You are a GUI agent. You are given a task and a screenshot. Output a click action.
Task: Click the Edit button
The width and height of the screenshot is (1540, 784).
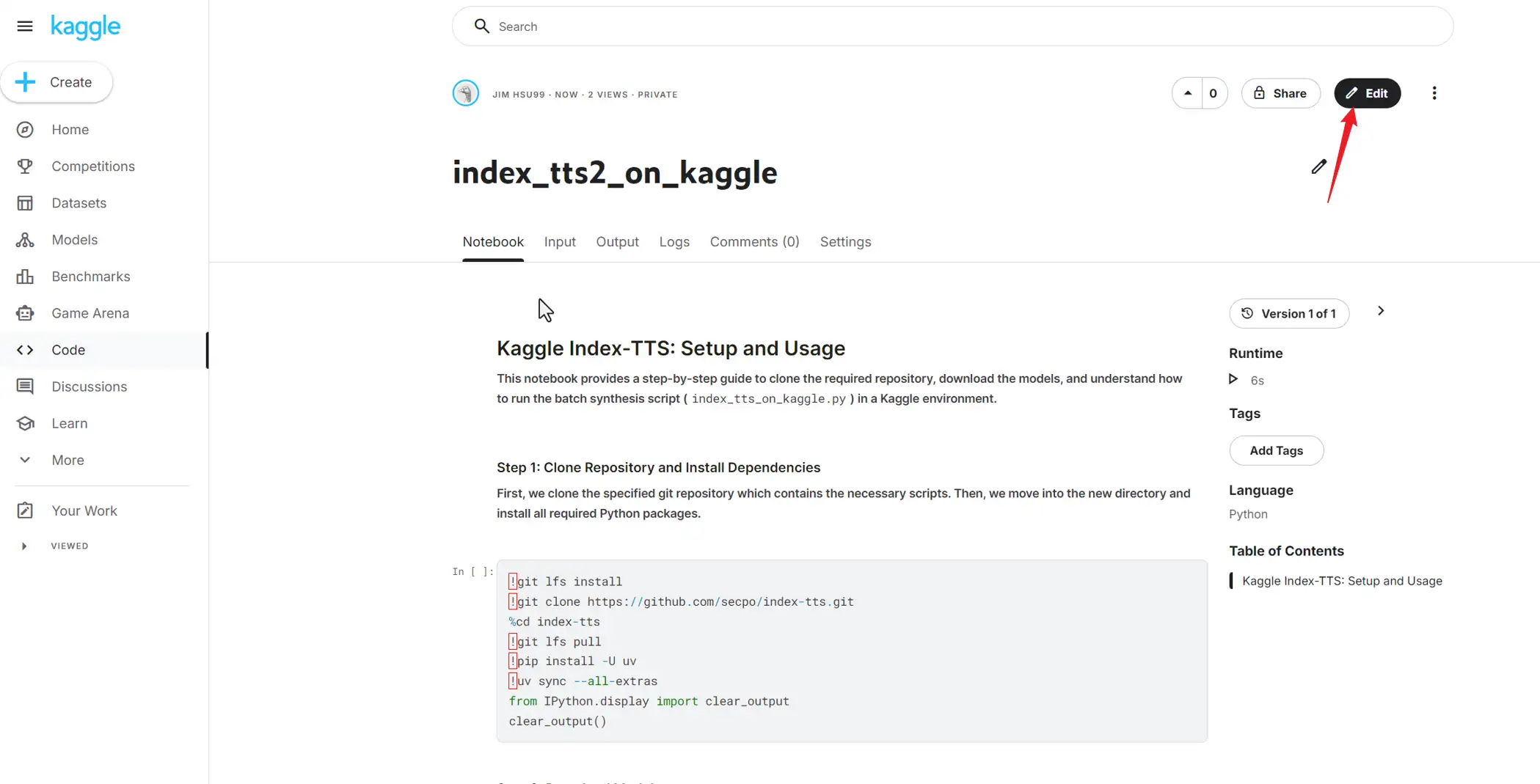coord(1367,93)
